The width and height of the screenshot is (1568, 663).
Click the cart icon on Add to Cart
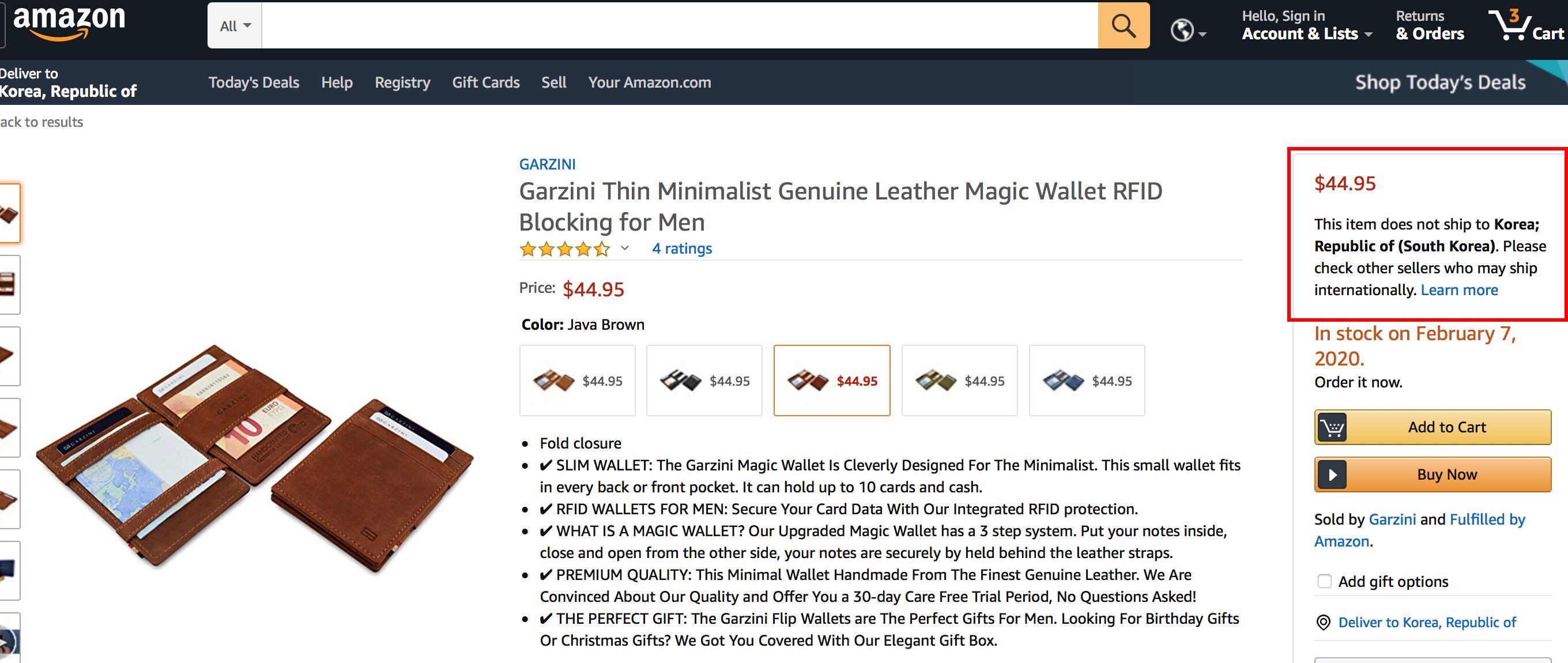coord(1331,427)
